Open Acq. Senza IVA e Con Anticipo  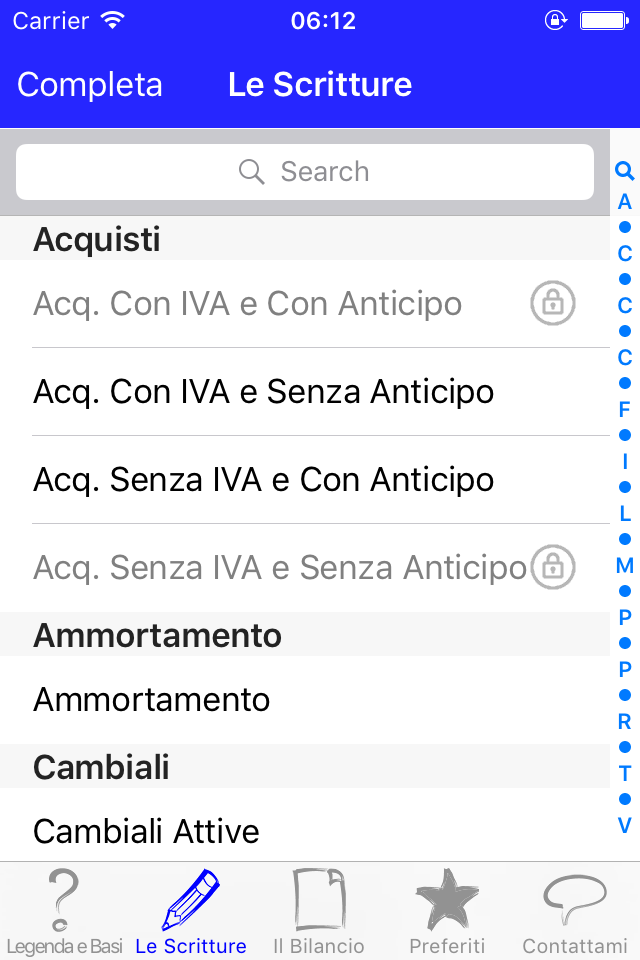tap(264, 480)
